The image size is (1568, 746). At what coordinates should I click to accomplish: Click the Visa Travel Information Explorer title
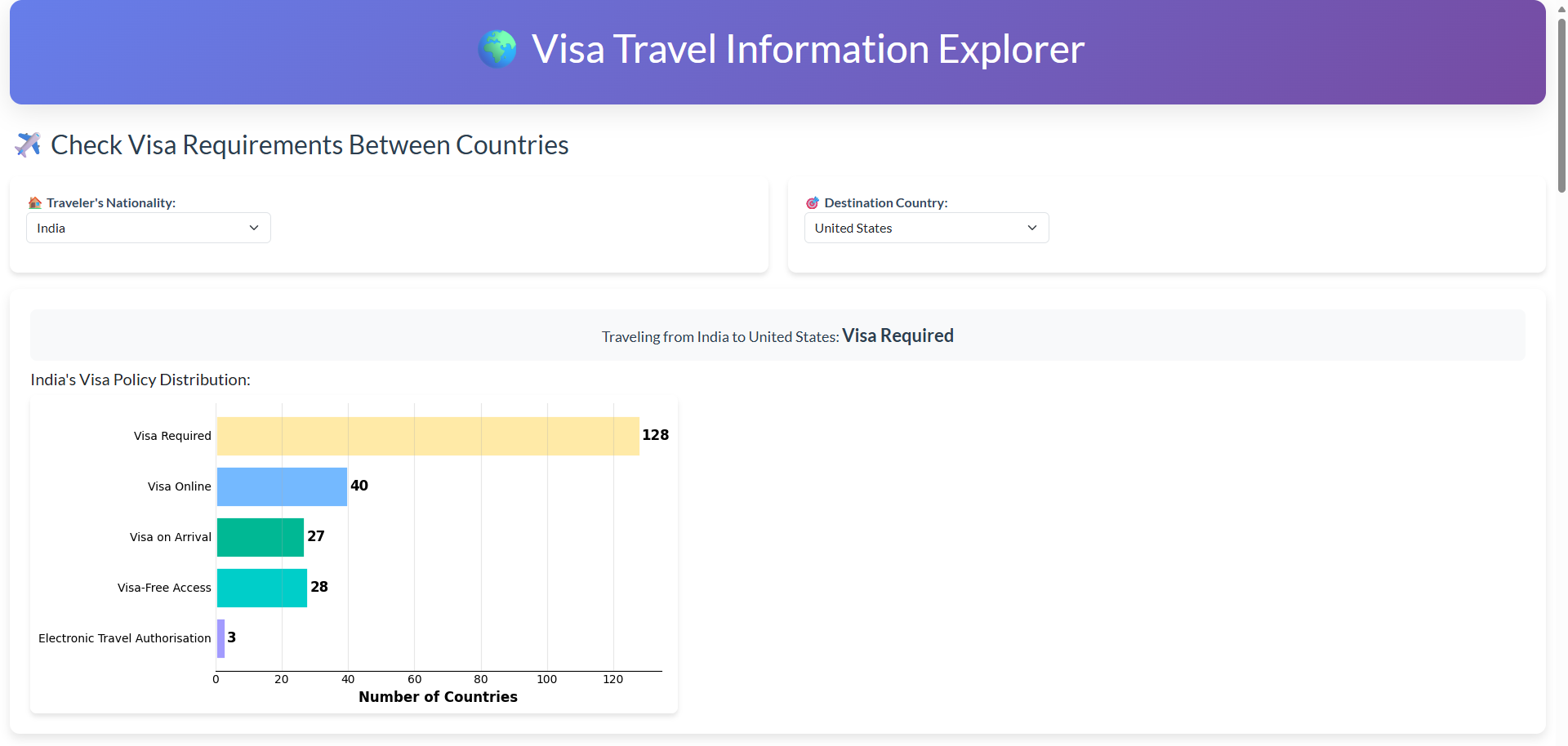coord(808,49)
